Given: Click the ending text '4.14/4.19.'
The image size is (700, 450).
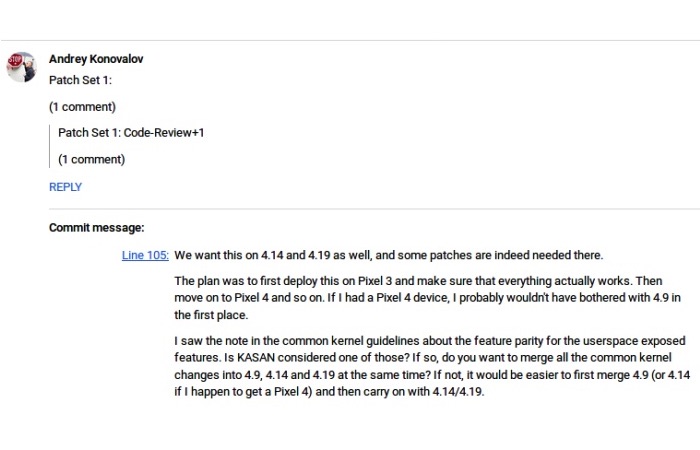Looking at the screenshot, I should coord(458,392).
